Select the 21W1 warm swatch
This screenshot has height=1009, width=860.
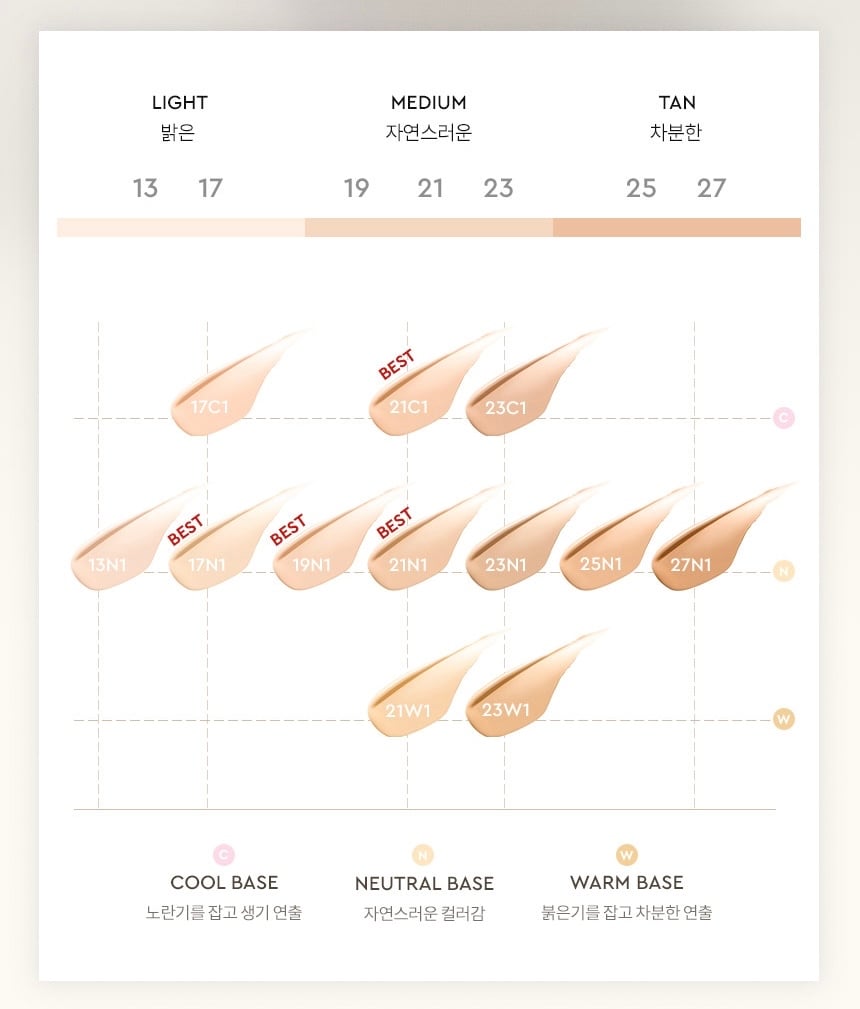coord(408,711)
